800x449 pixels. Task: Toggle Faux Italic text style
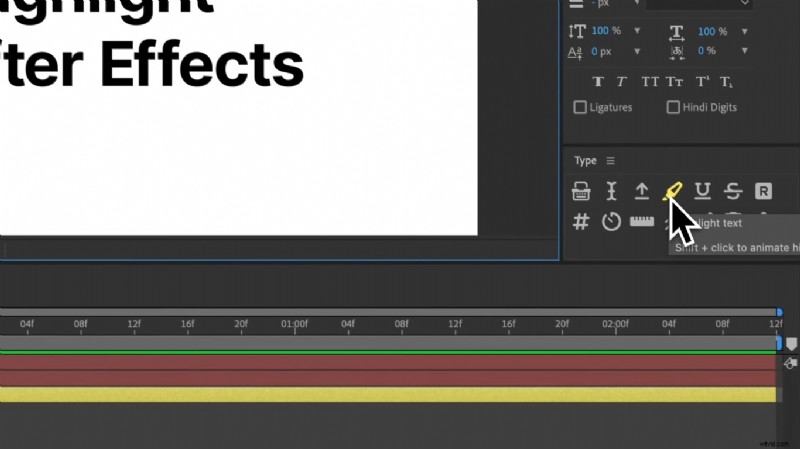(x=621, y=82)
